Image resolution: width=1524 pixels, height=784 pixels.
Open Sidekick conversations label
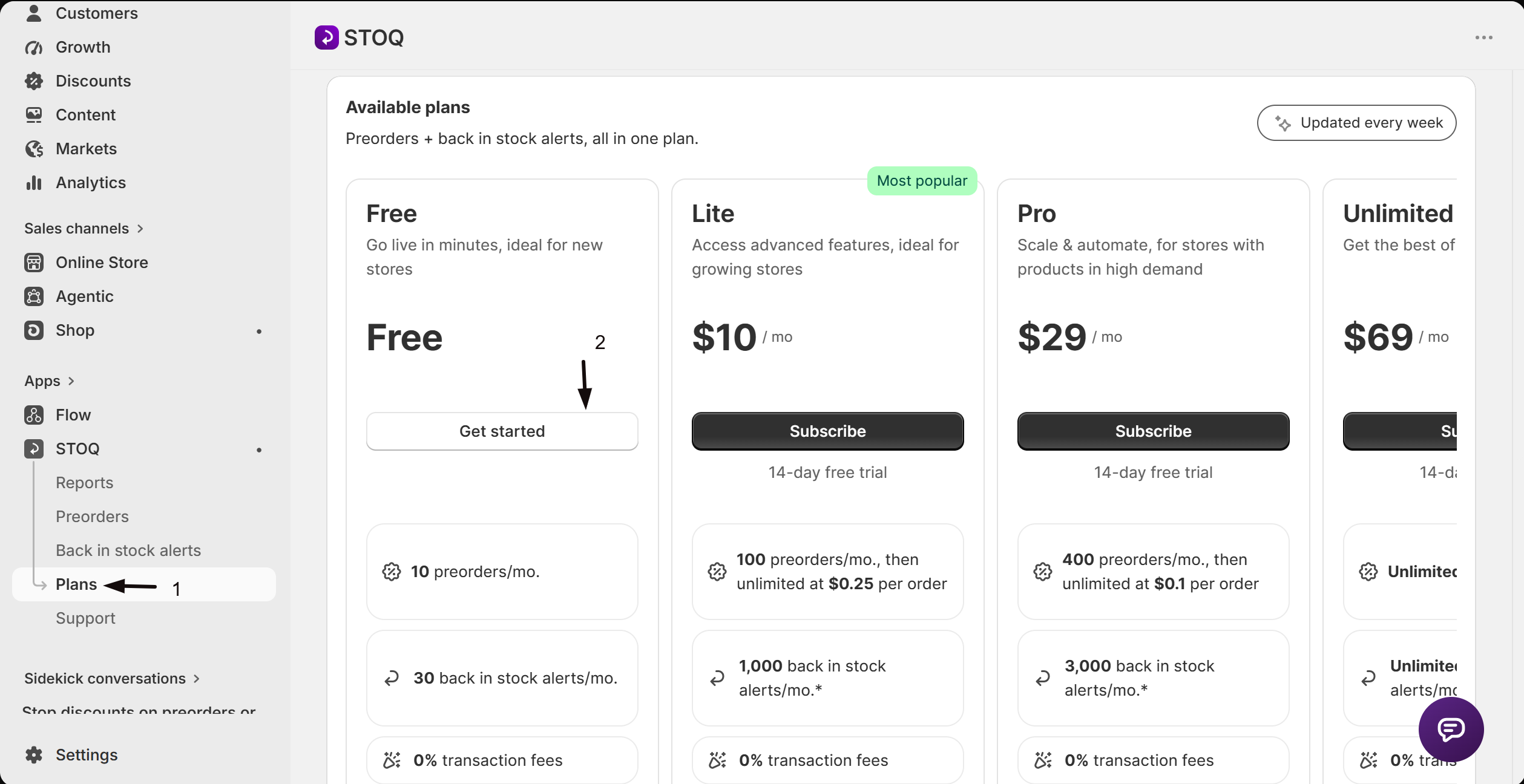click(x=105, y=679)
